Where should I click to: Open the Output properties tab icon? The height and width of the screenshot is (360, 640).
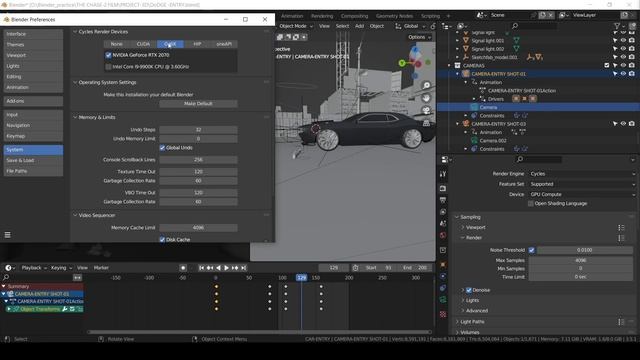click(x=443, y=200)
